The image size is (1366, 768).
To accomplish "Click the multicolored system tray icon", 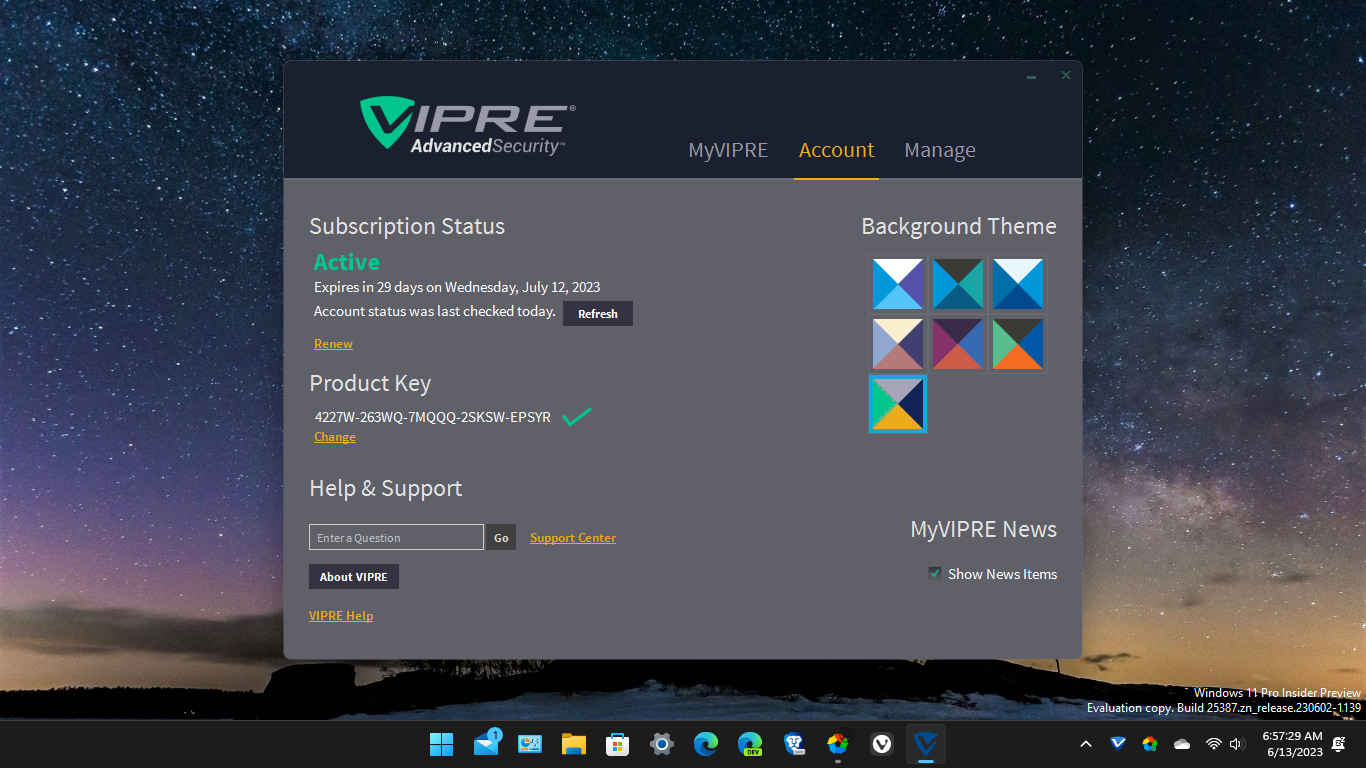I will pyautogui.click(x=1150, y=743).
